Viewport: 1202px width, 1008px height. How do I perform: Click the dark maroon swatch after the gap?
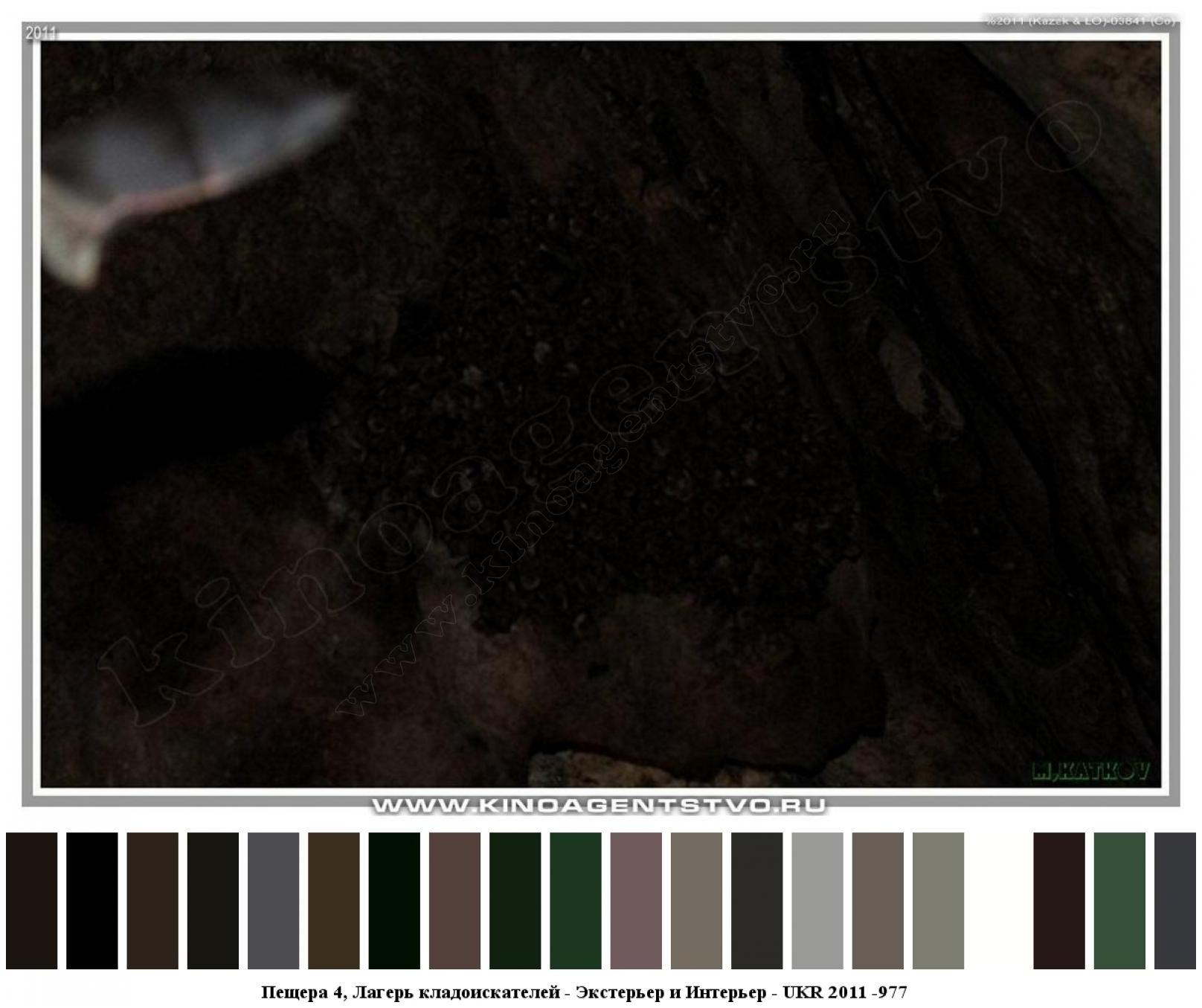[1059, 901]
